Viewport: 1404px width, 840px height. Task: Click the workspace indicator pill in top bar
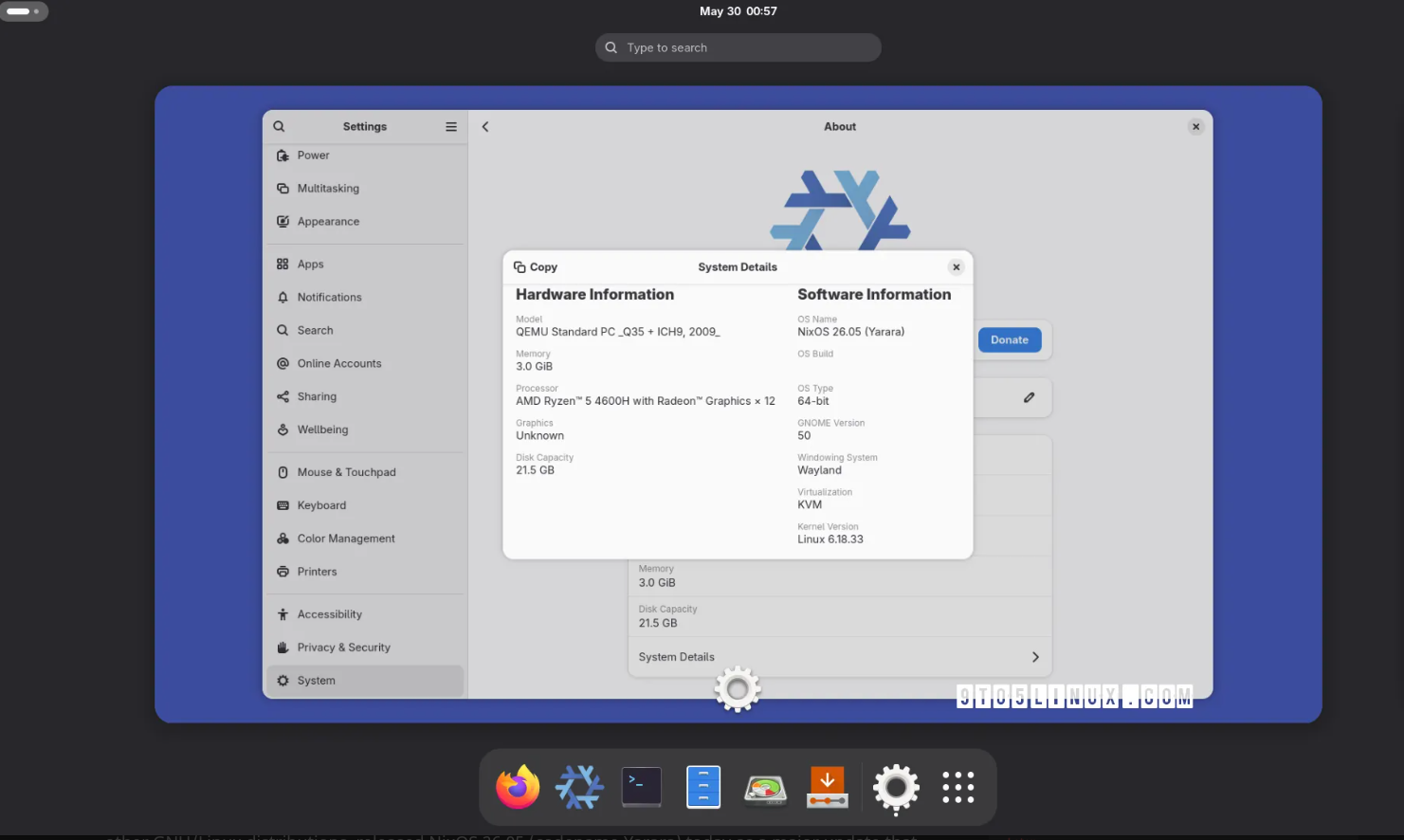(x=24, y=11)
